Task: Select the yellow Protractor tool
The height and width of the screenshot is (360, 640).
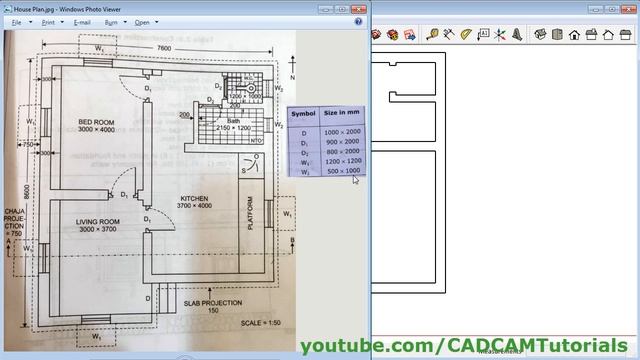Action: pos(466,34)
